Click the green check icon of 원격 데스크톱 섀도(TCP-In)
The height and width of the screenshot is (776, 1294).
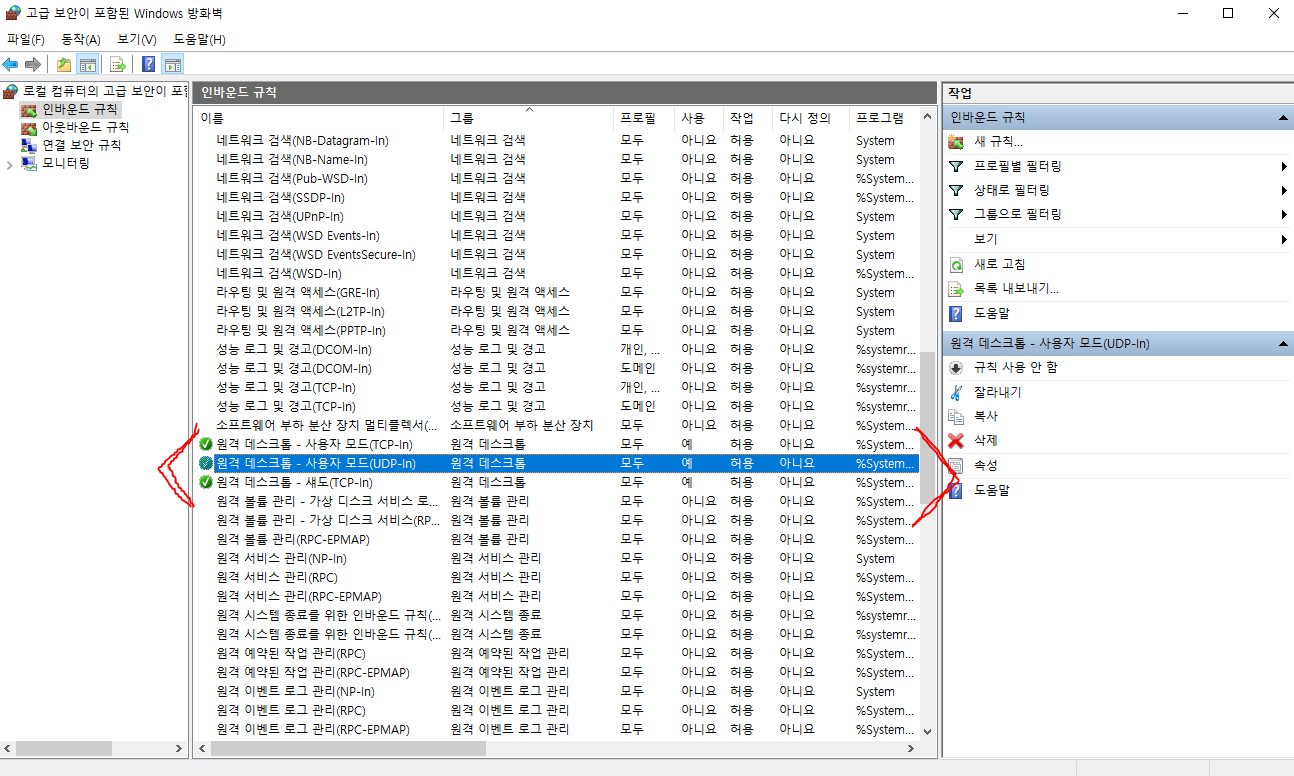pyautogui.click(x=206, y=482)
